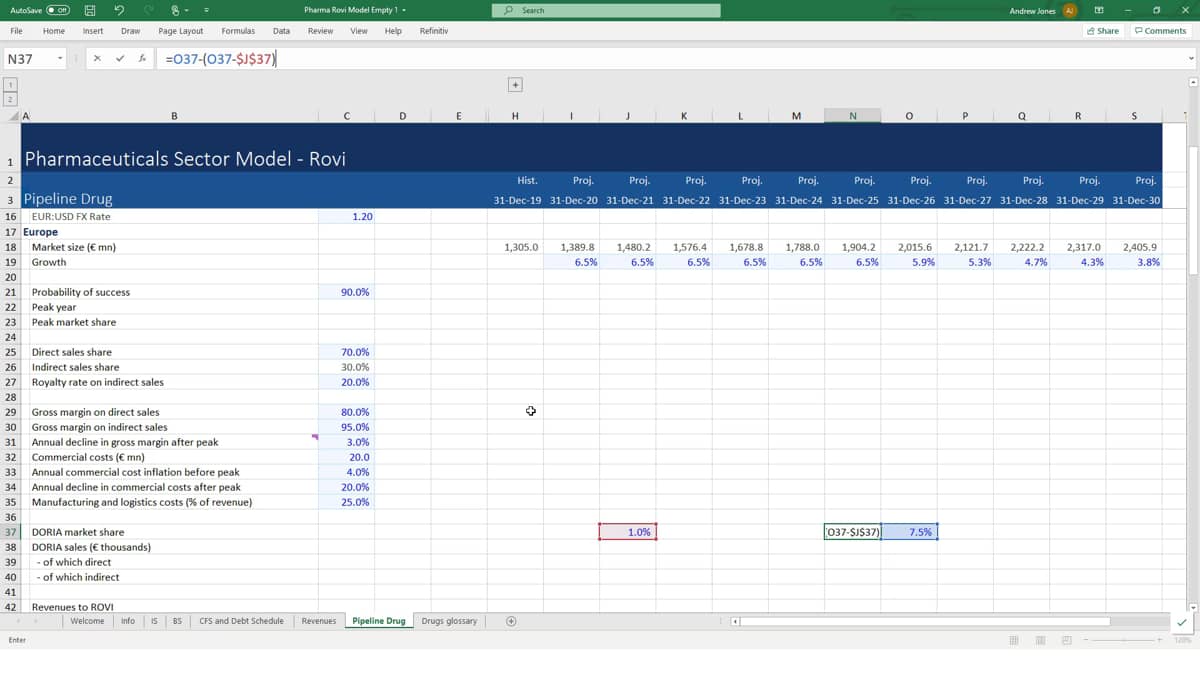Viewport: 1200px width, 675px height.
Task: Click the Search box in title bar
Action: click(x=606, y=11)
